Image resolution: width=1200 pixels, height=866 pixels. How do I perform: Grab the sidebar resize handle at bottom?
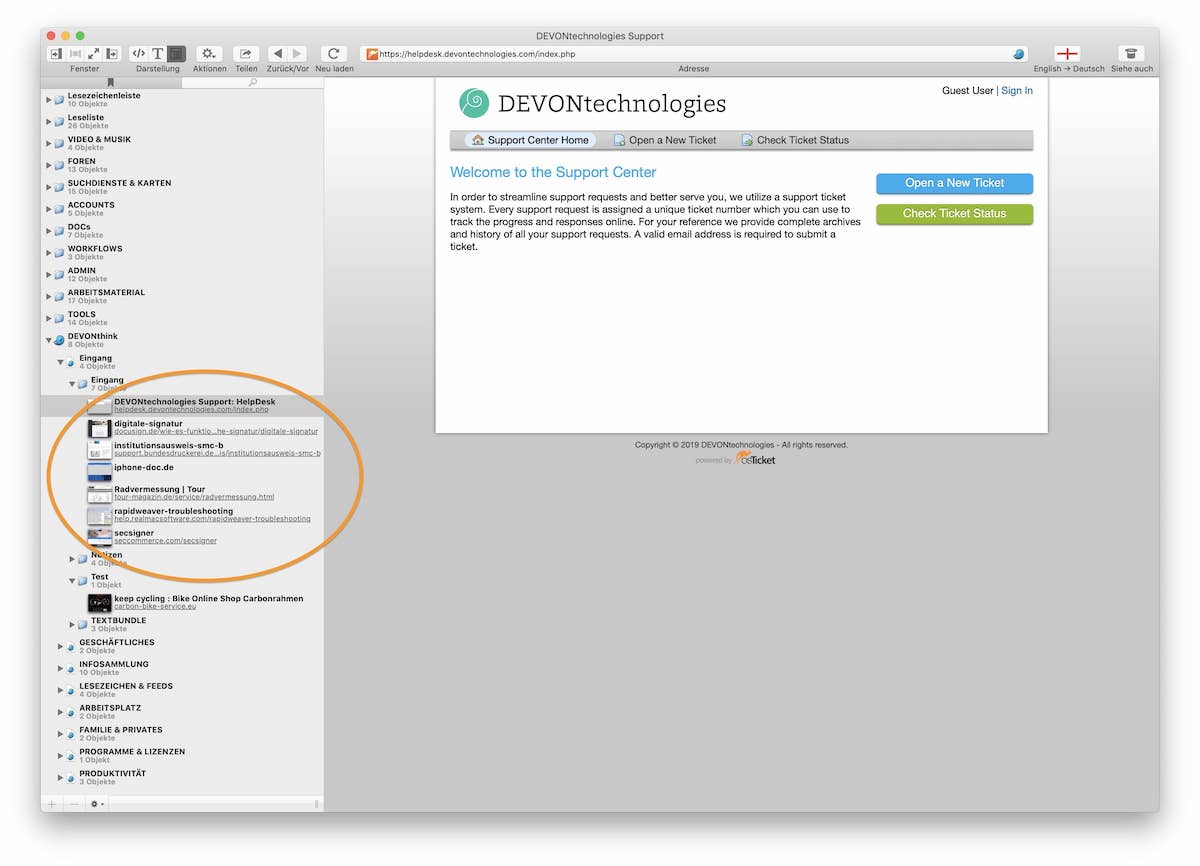[317, 804]
